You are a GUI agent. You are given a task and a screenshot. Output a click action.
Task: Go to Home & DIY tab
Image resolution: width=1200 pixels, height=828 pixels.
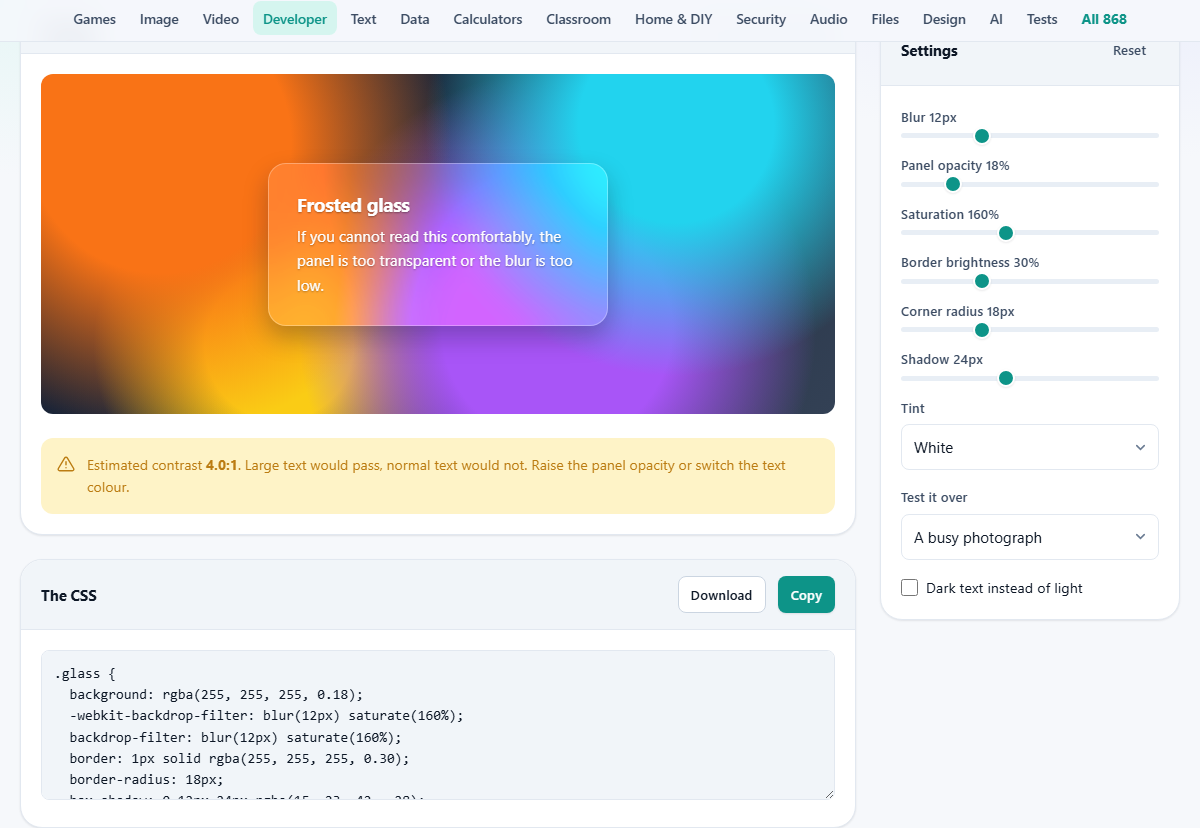click(x=674, y=19)
